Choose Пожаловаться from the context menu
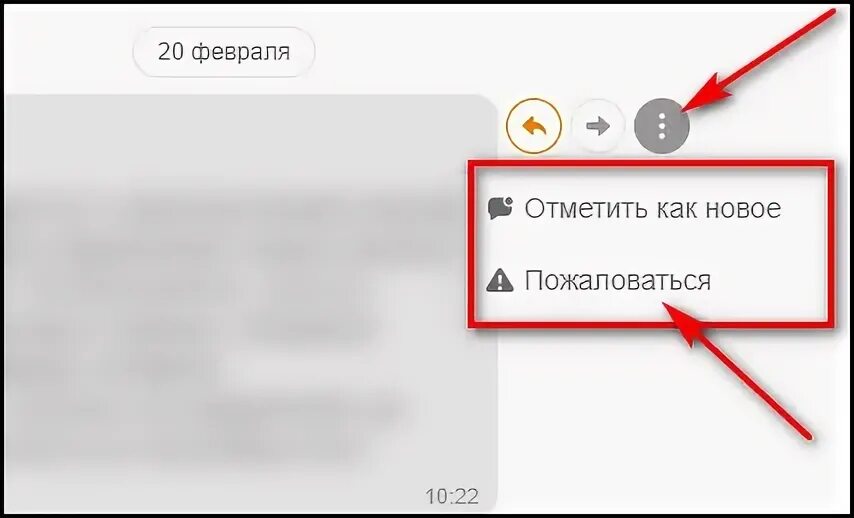854x518 pixels. pyautogui.click(x=599, y=281)
